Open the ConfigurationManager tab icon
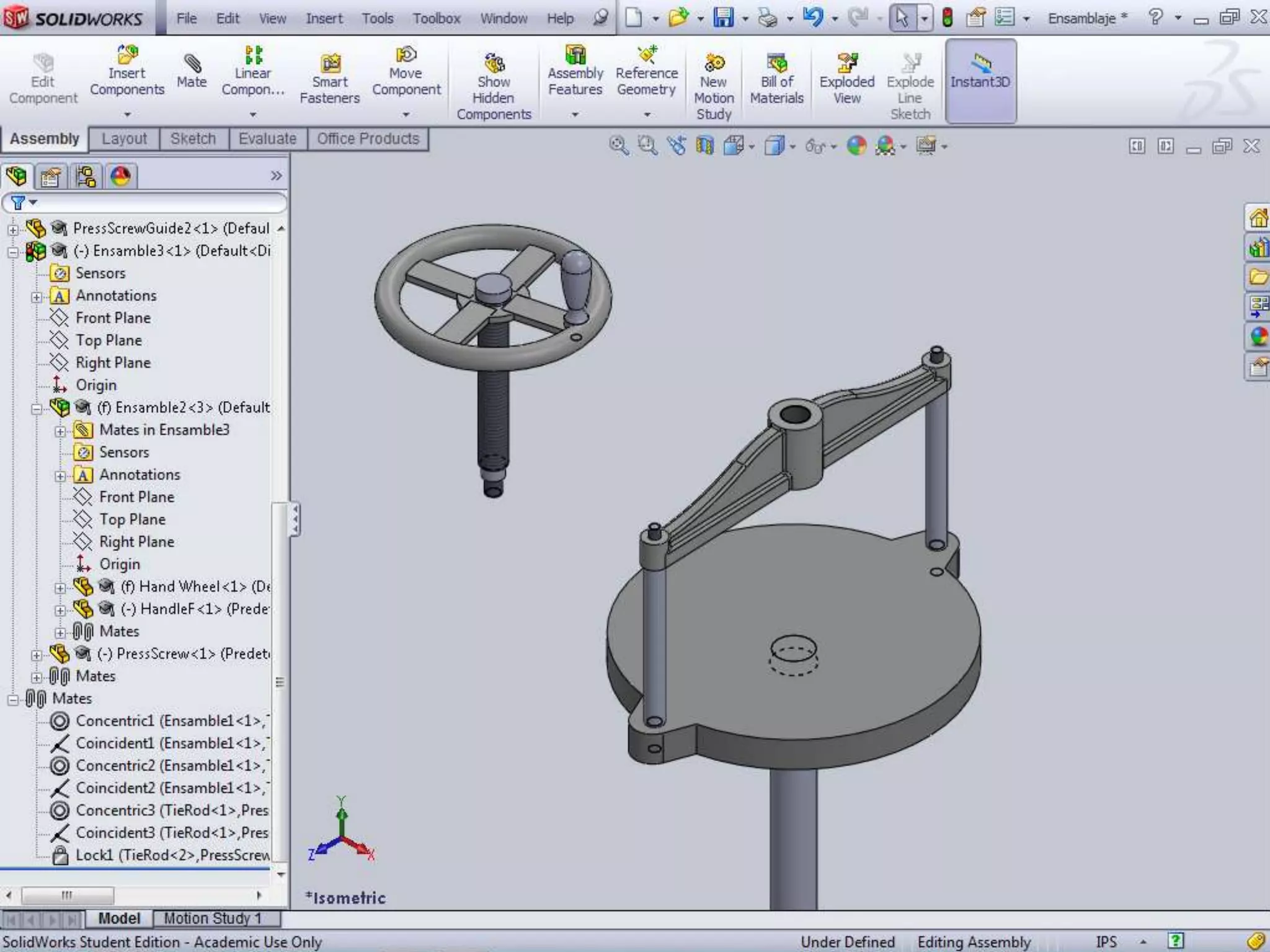The height and width of the screenshot is (952, 1270). [86, 177]
